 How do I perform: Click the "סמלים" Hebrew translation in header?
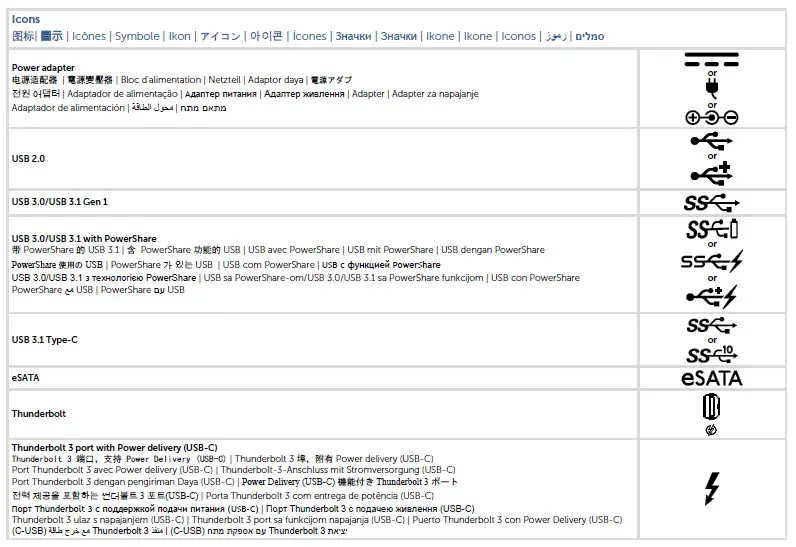pos(589,37)
